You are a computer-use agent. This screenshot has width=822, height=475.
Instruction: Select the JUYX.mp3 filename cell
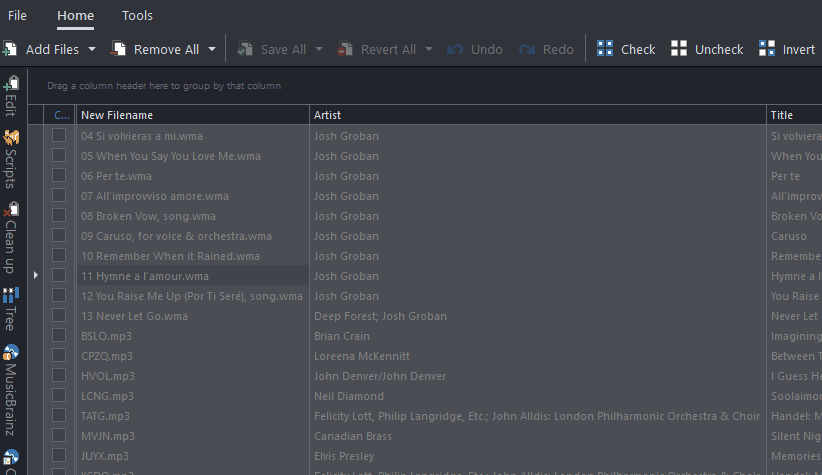point(193,456)
